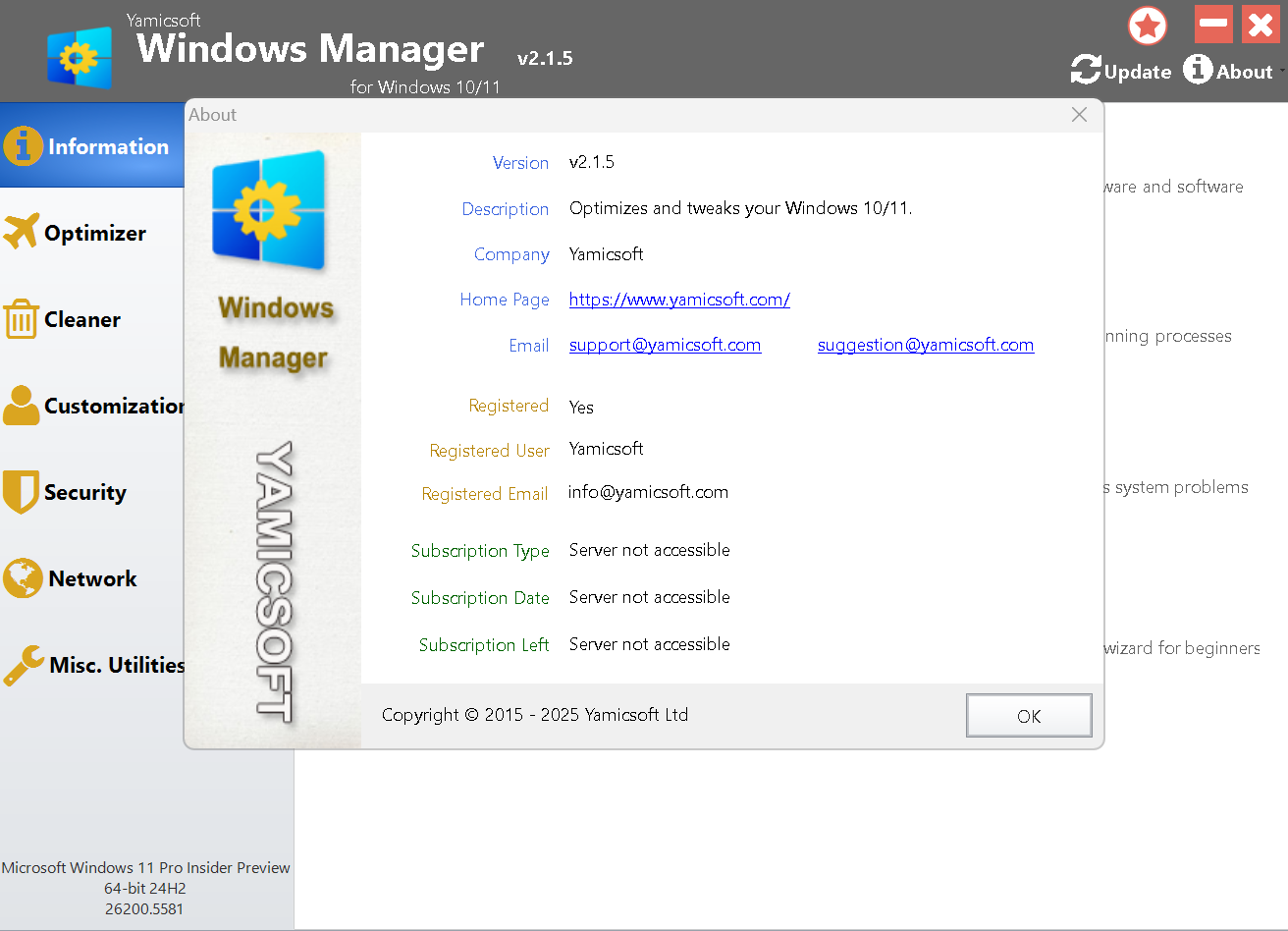
Task: Click the Registered Email field label
Action: pos(485,494)
